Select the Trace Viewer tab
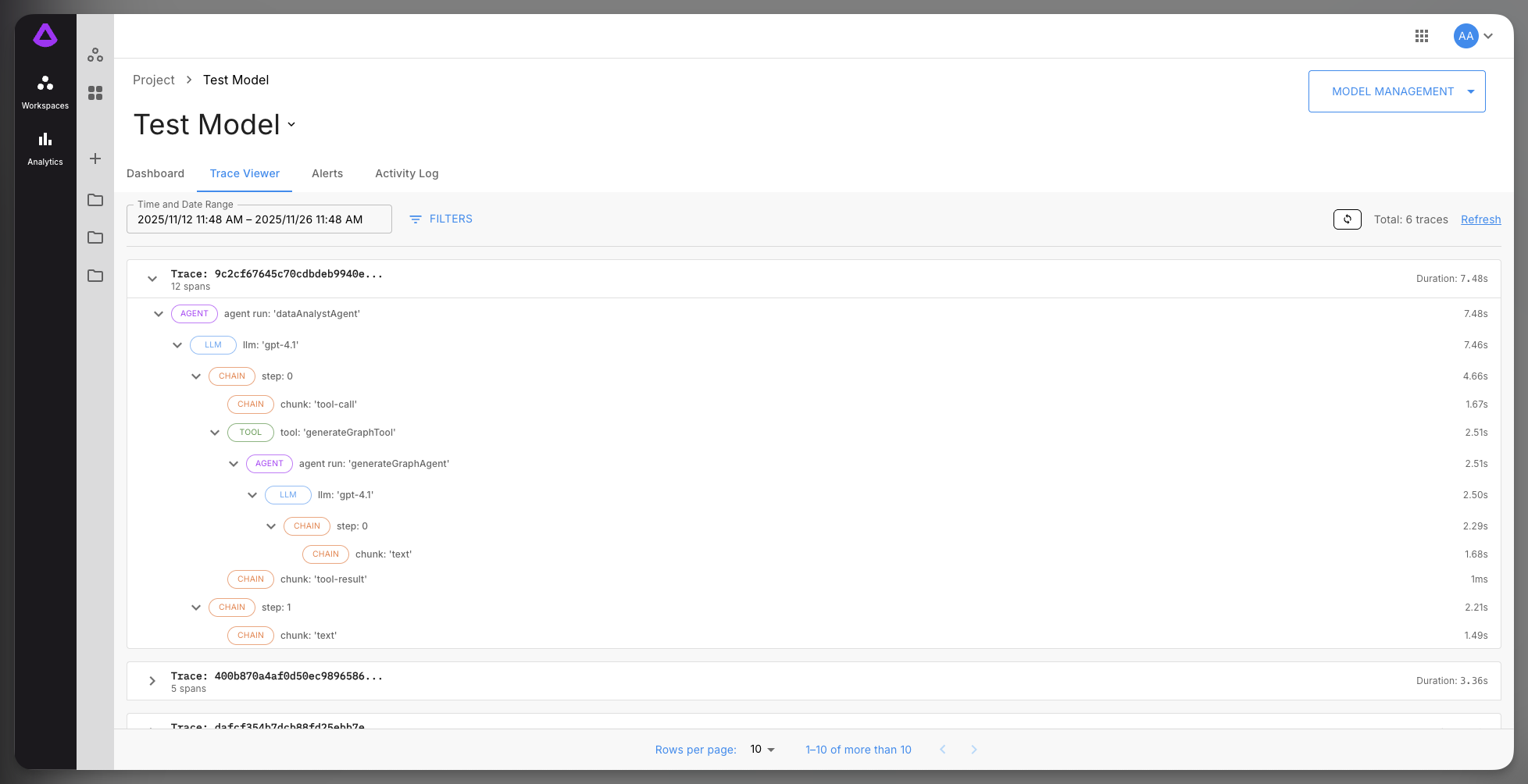This screenshot has height=784, width=1528. click(245, 173)
